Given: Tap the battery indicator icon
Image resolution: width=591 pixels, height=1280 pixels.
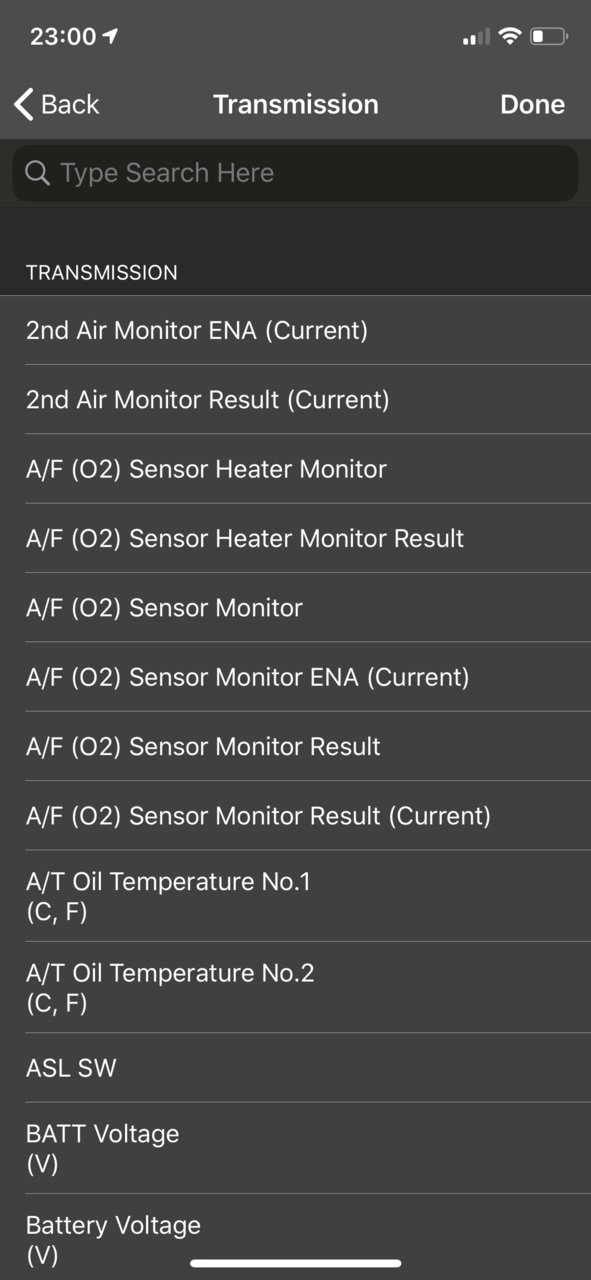Looking at the screenshot, I should click(549, 37).
